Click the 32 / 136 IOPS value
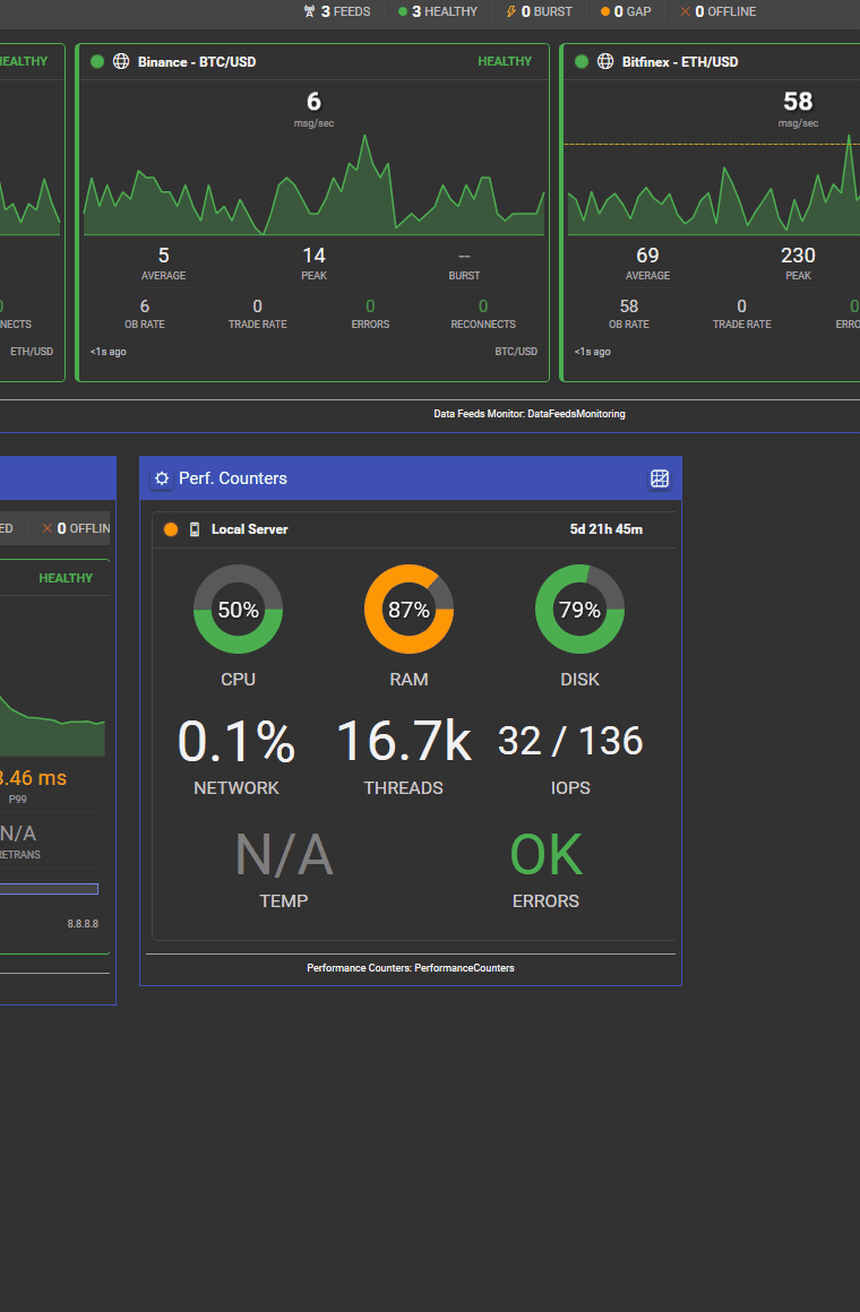This screenshot has height=1312, width=860. (x=571, y=741)
